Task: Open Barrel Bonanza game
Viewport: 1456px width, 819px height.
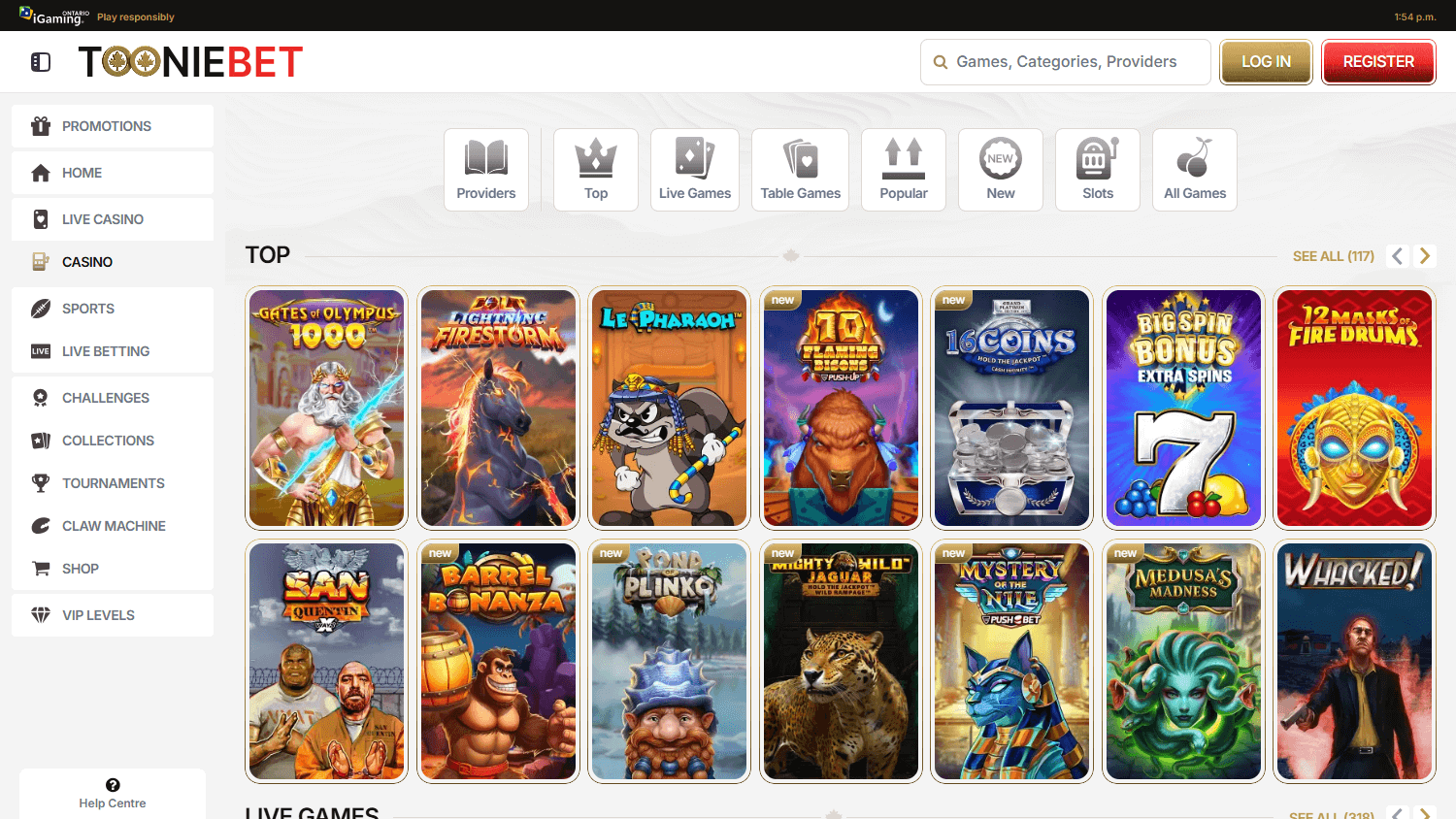Action: tap(499, 661)
